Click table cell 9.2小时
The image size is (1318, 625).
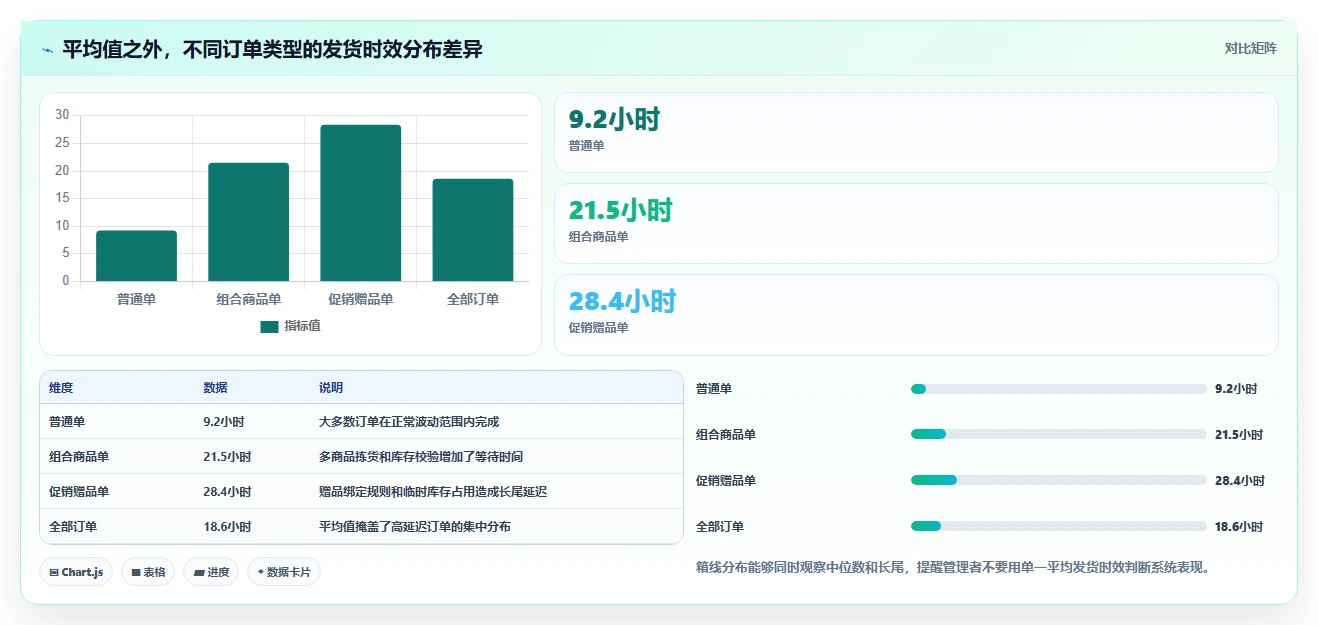[224, 422]
